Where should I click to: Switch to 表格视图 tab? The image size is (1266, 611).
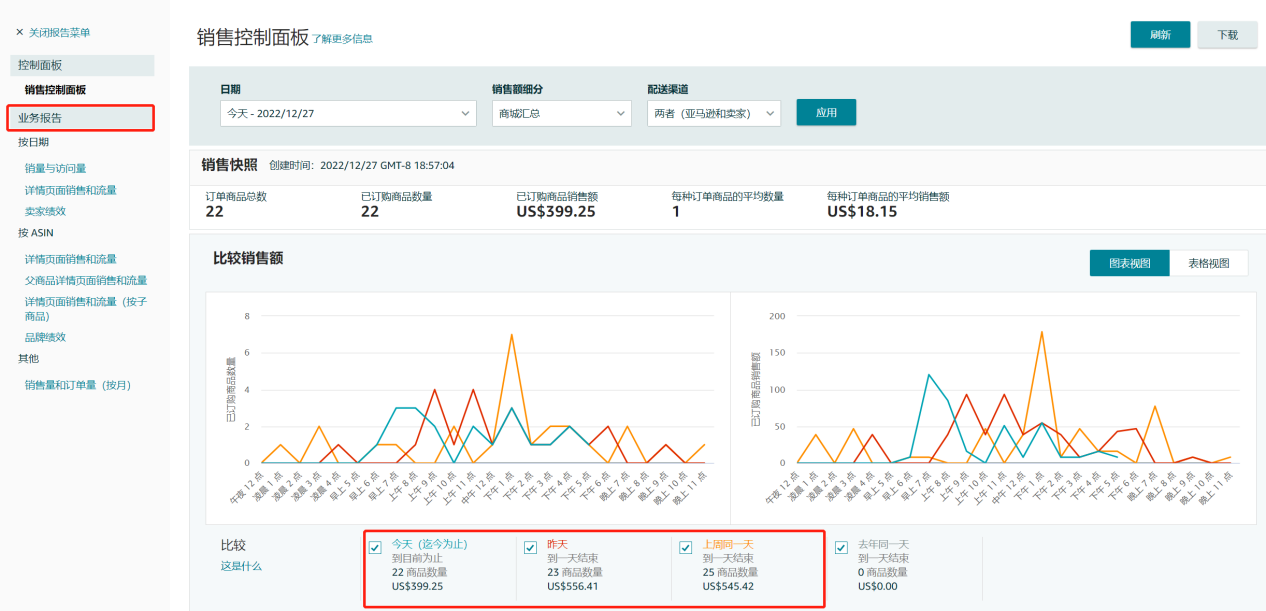(x=1208, y=264)
